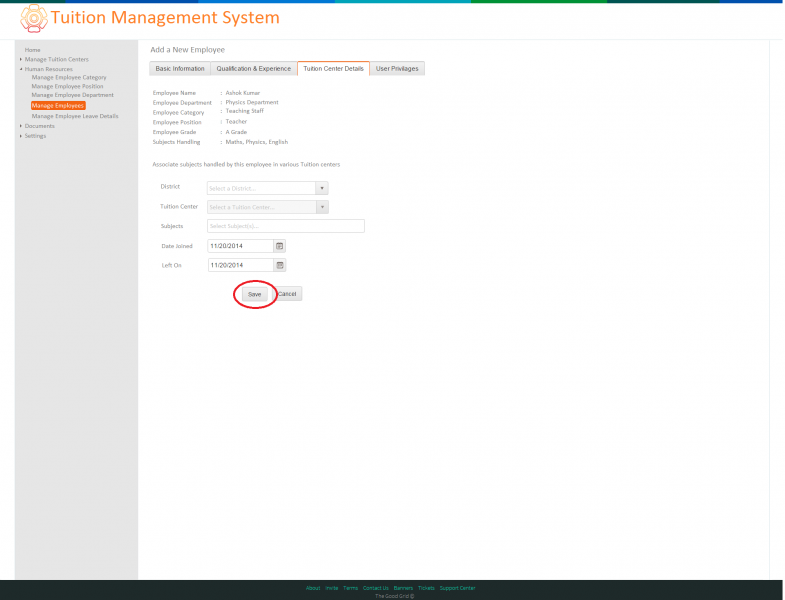Image resolution: width=785 pixels, height=600 pixels.
Task: Open the Qualification & Experience tab
Action: coord(253,69)
